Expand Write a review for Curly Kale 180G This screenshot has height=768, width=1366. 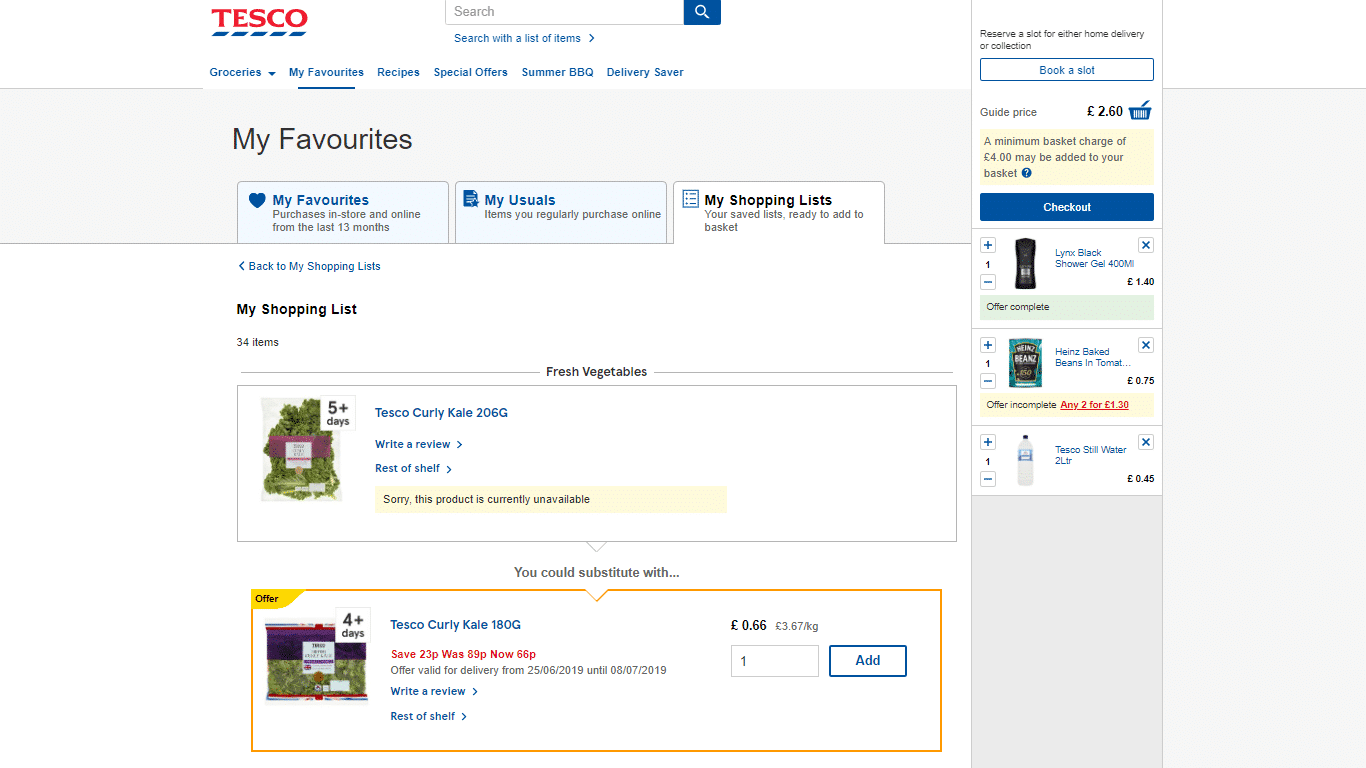(x=434, y=691)
